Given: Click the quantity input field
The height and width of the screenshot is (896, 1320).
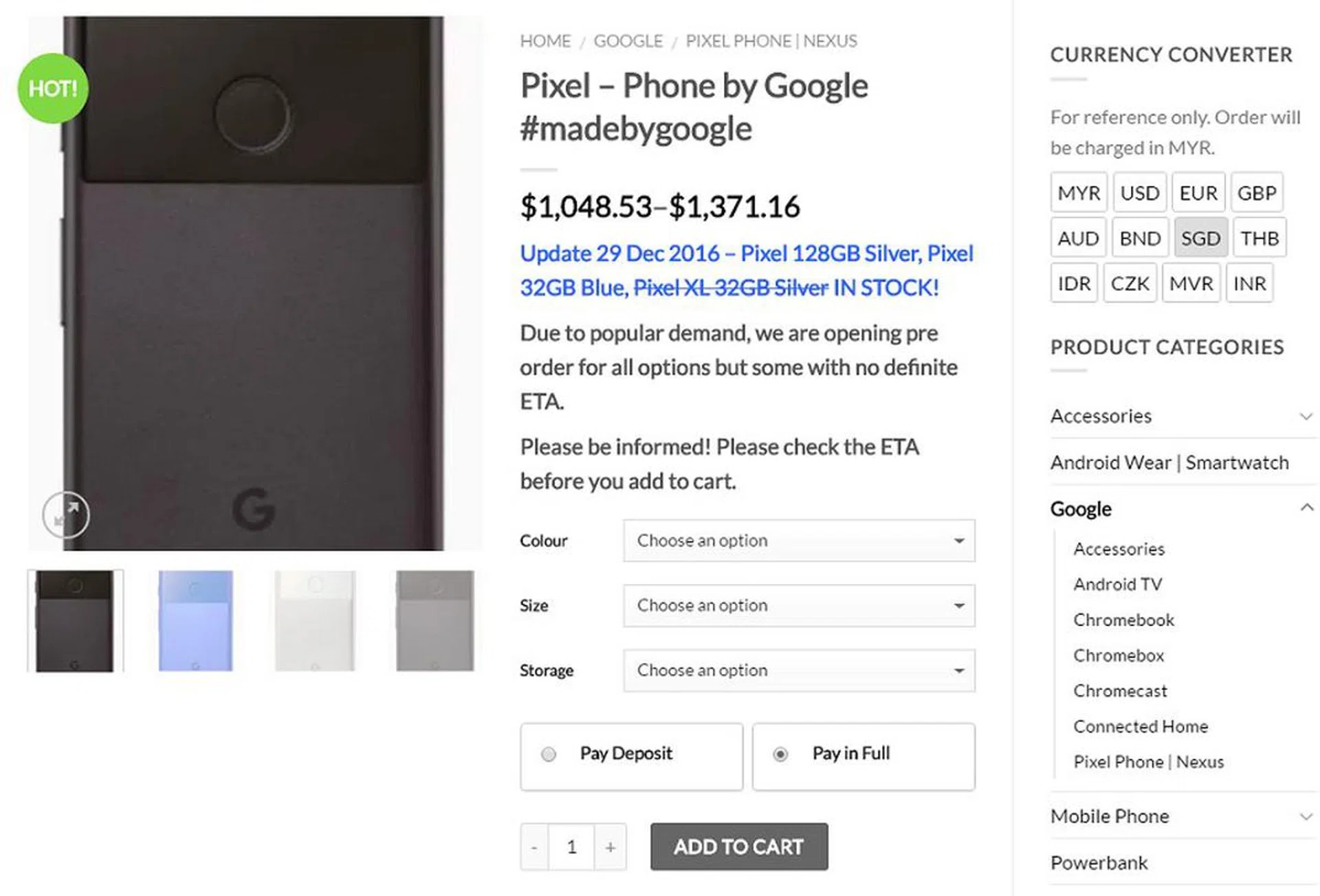Looking at the screenshot, I should tap(571, 847).
